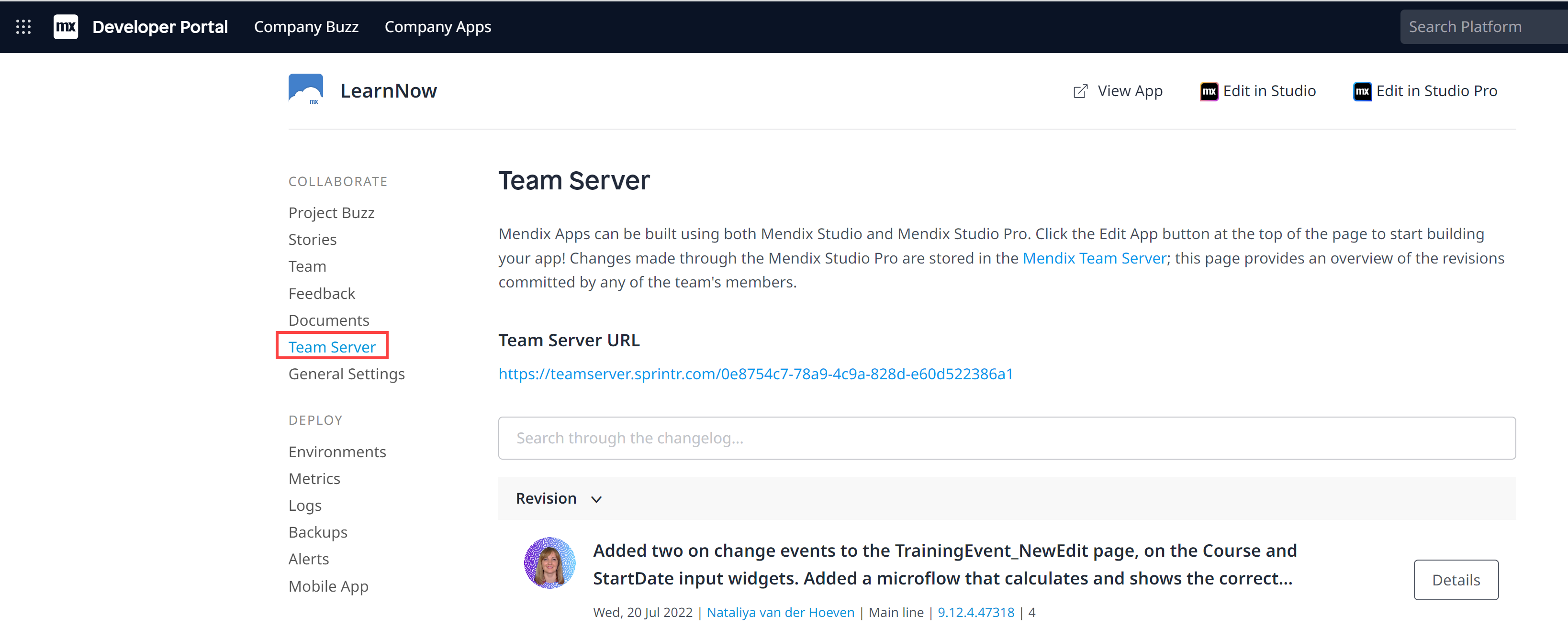Image resolution: width=1568 pixels, height=639 pixels.
Task: Open Company Buzz in top navigation
Action: pos(306,27)
